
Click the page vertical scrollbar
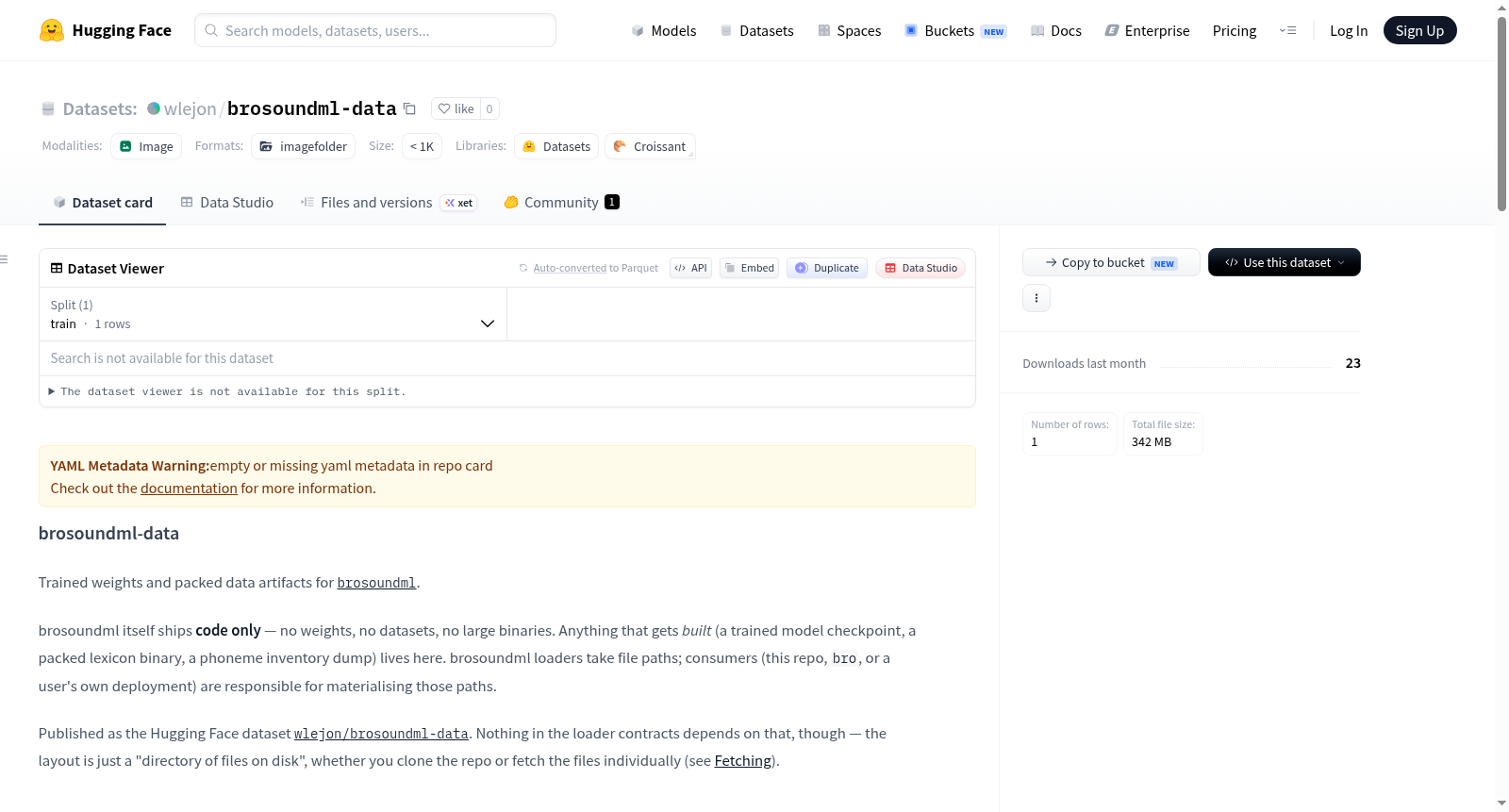[x=1501, y=113]
